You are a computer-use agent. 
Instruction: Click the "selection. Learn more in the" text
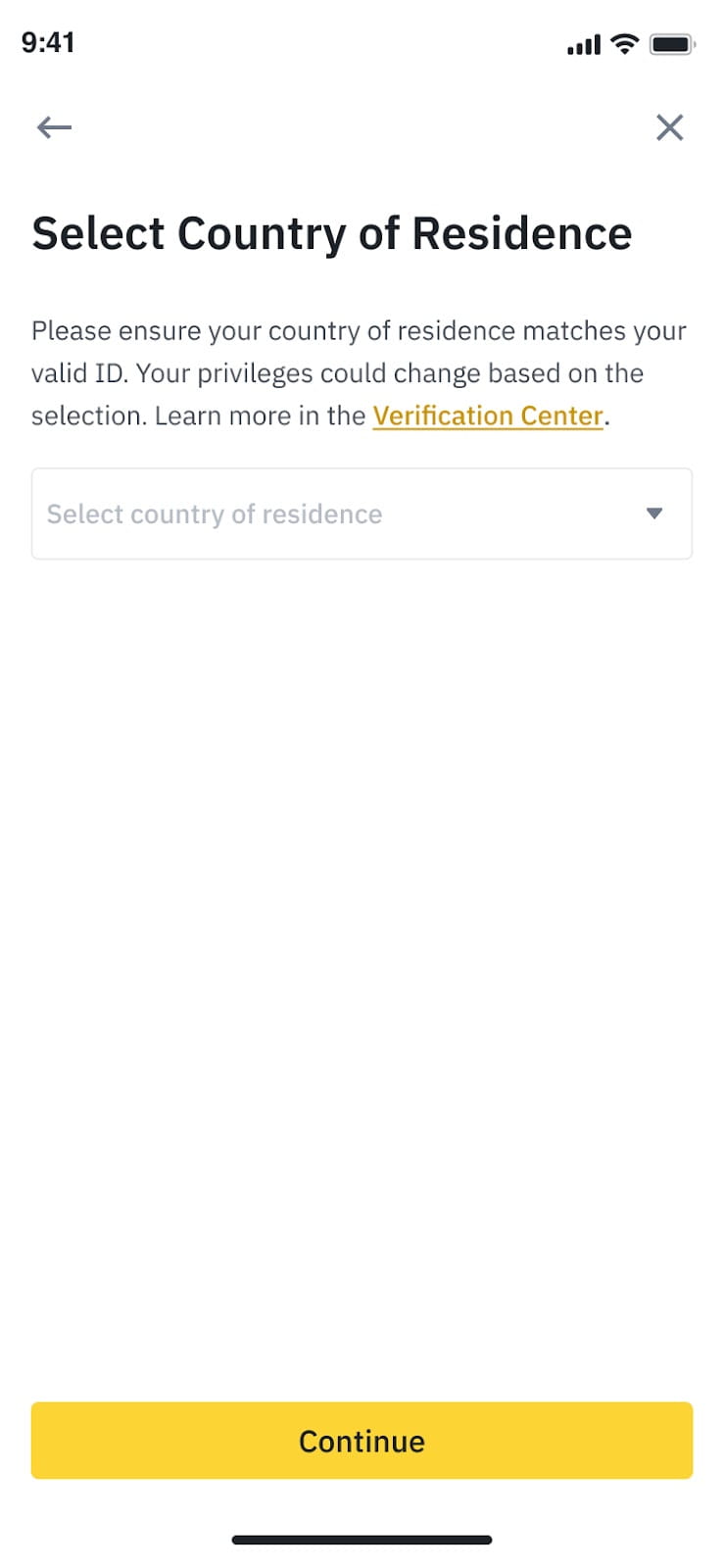(198, 416)
